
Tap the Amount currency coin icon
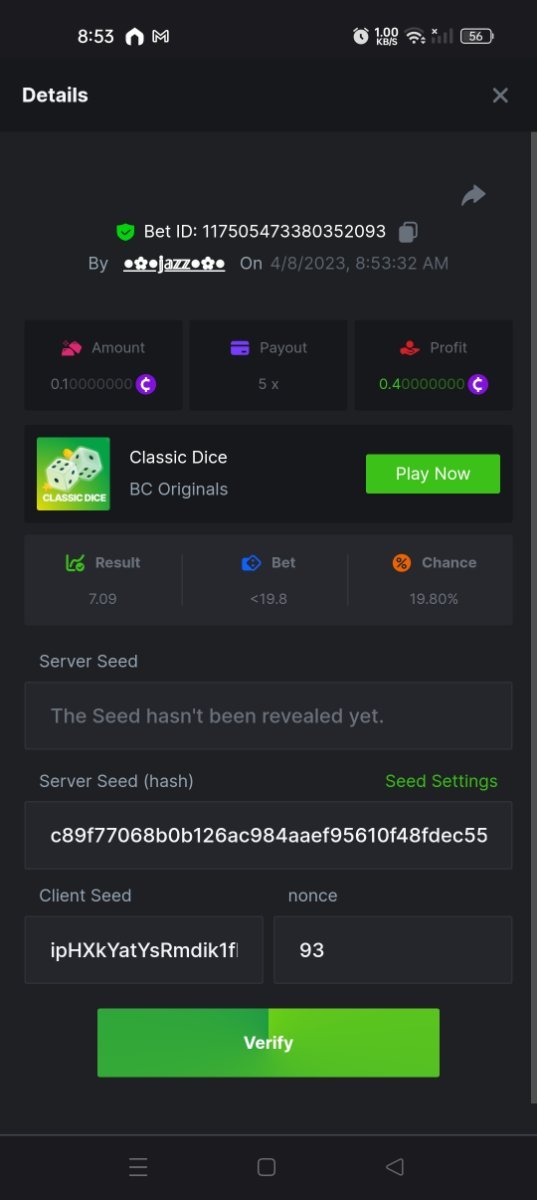tap(146, 384)
